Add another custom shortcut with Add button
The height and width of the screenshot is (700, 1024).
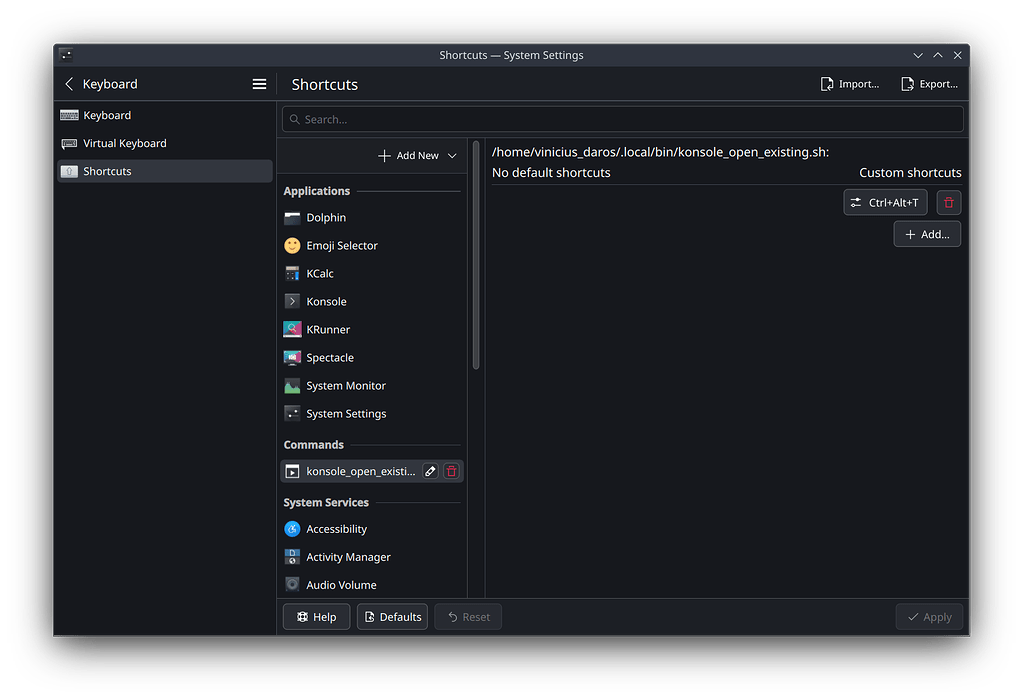point(927,234)
